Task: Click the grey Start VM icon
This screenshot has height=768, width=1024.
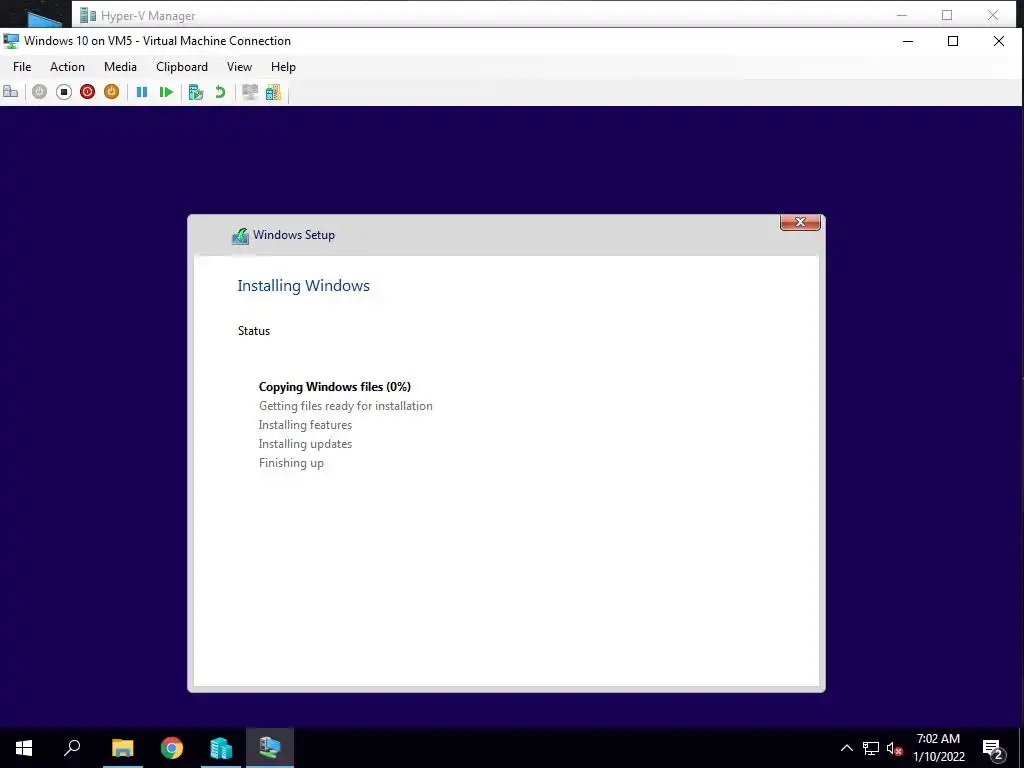Action: (x=39, y=92)
